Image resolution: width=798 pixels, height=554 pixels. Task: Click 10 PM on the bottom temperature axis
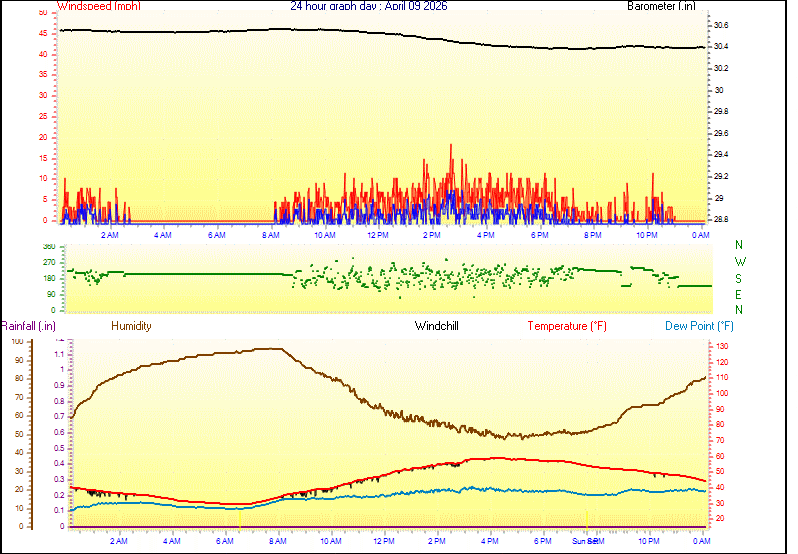[x=648, y=541]
